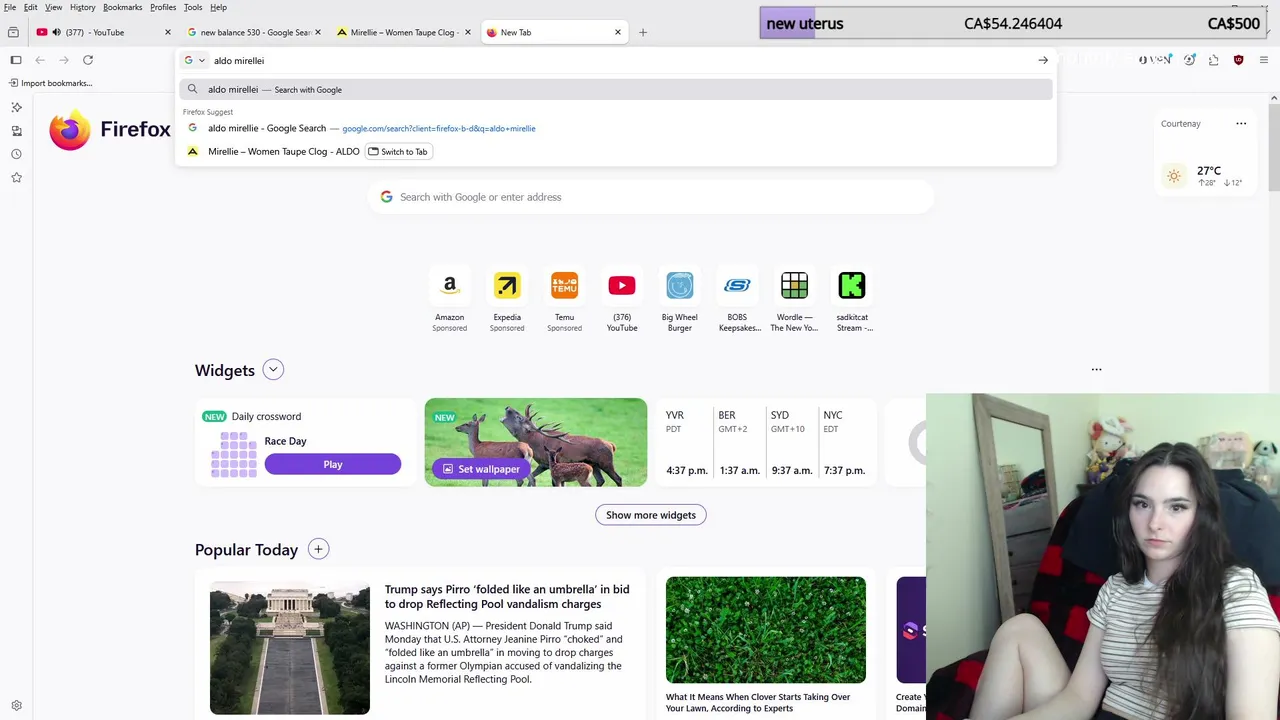Mute the YouTube tab audio

56,32
